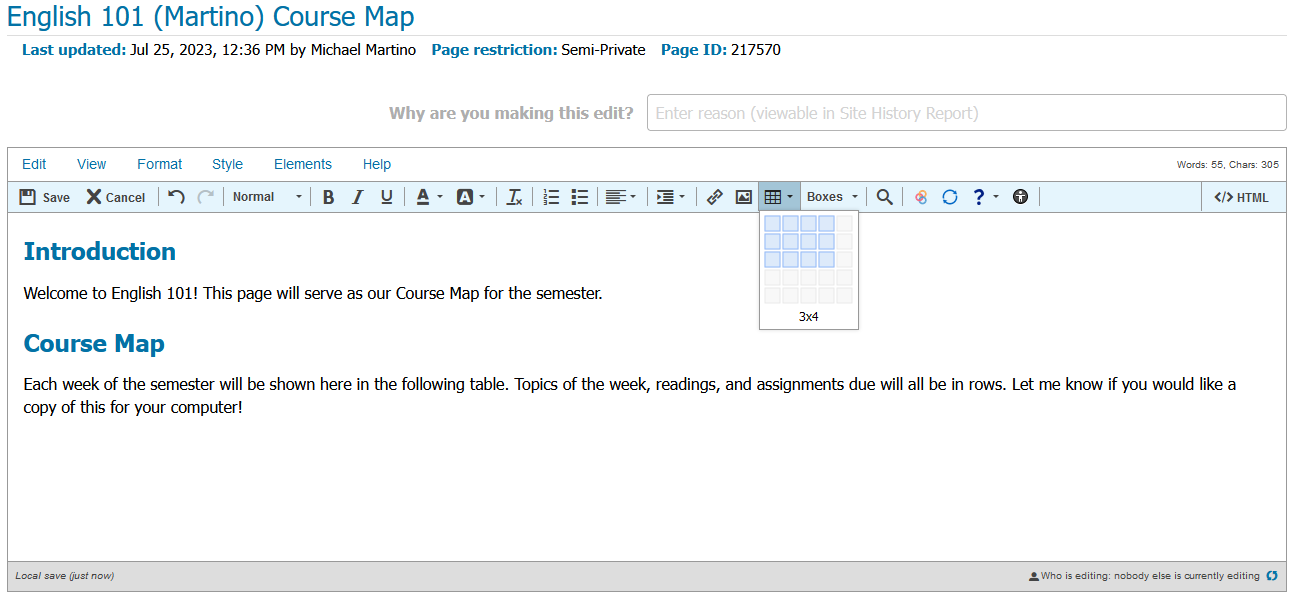The image size is (1291, 593).
Task: Insert a numbered list
Action: pyautogui.click(x=551, y=197)
